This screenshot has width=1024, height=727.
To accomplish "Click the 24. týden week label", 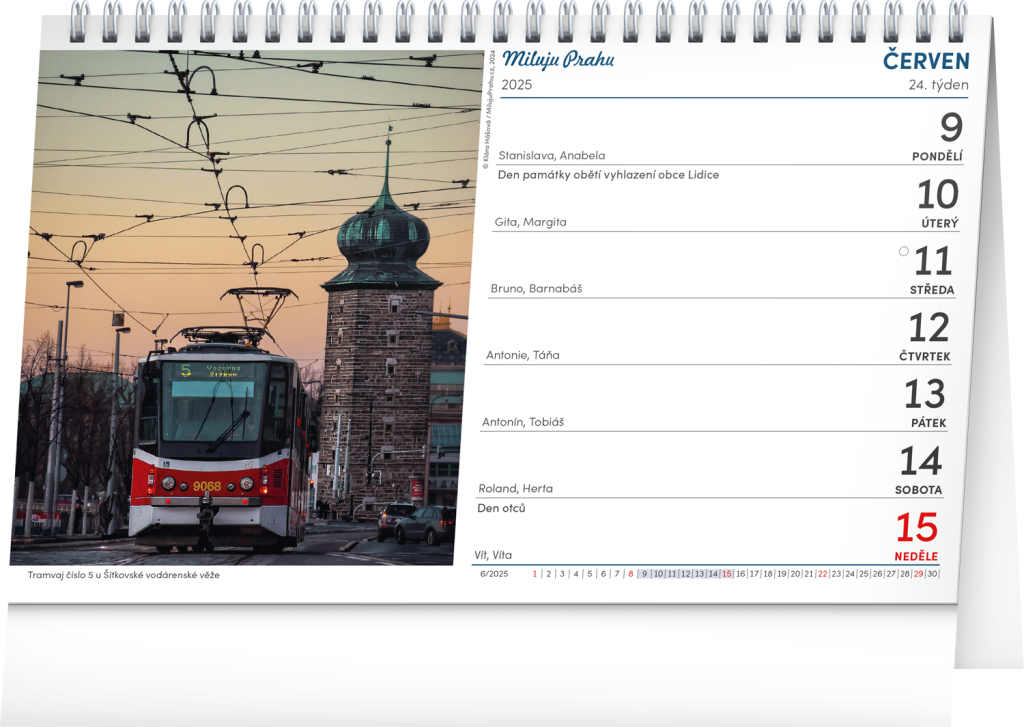I will (x=938, y=85).
